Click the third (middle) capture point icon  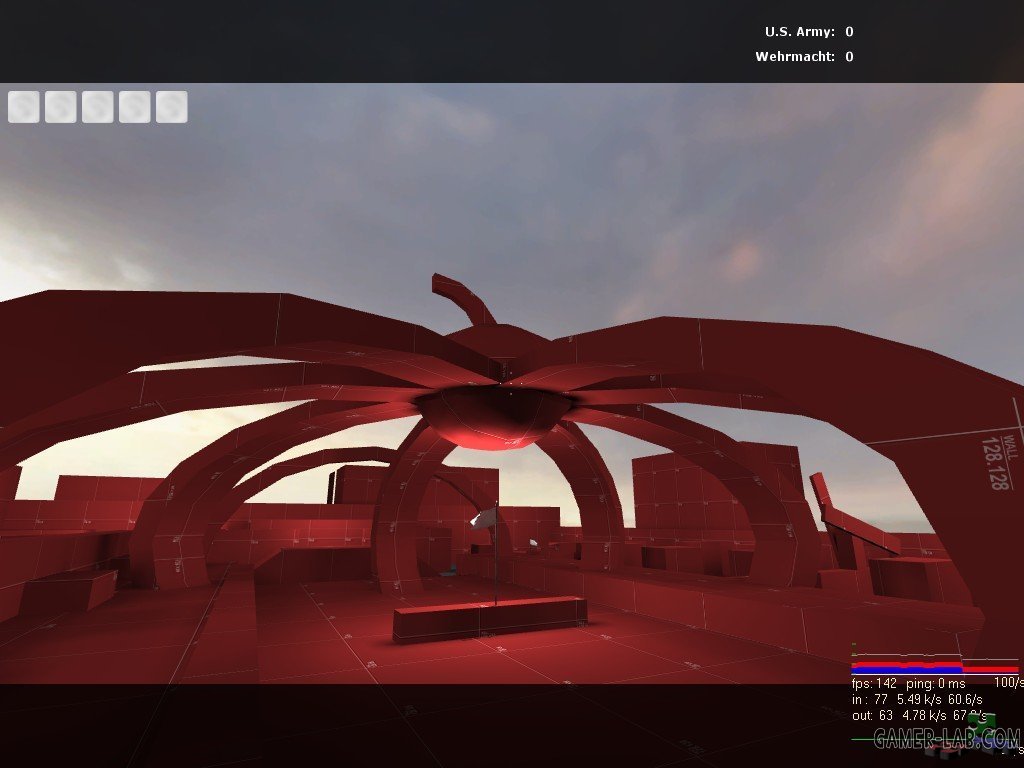(x=98, y=107)
